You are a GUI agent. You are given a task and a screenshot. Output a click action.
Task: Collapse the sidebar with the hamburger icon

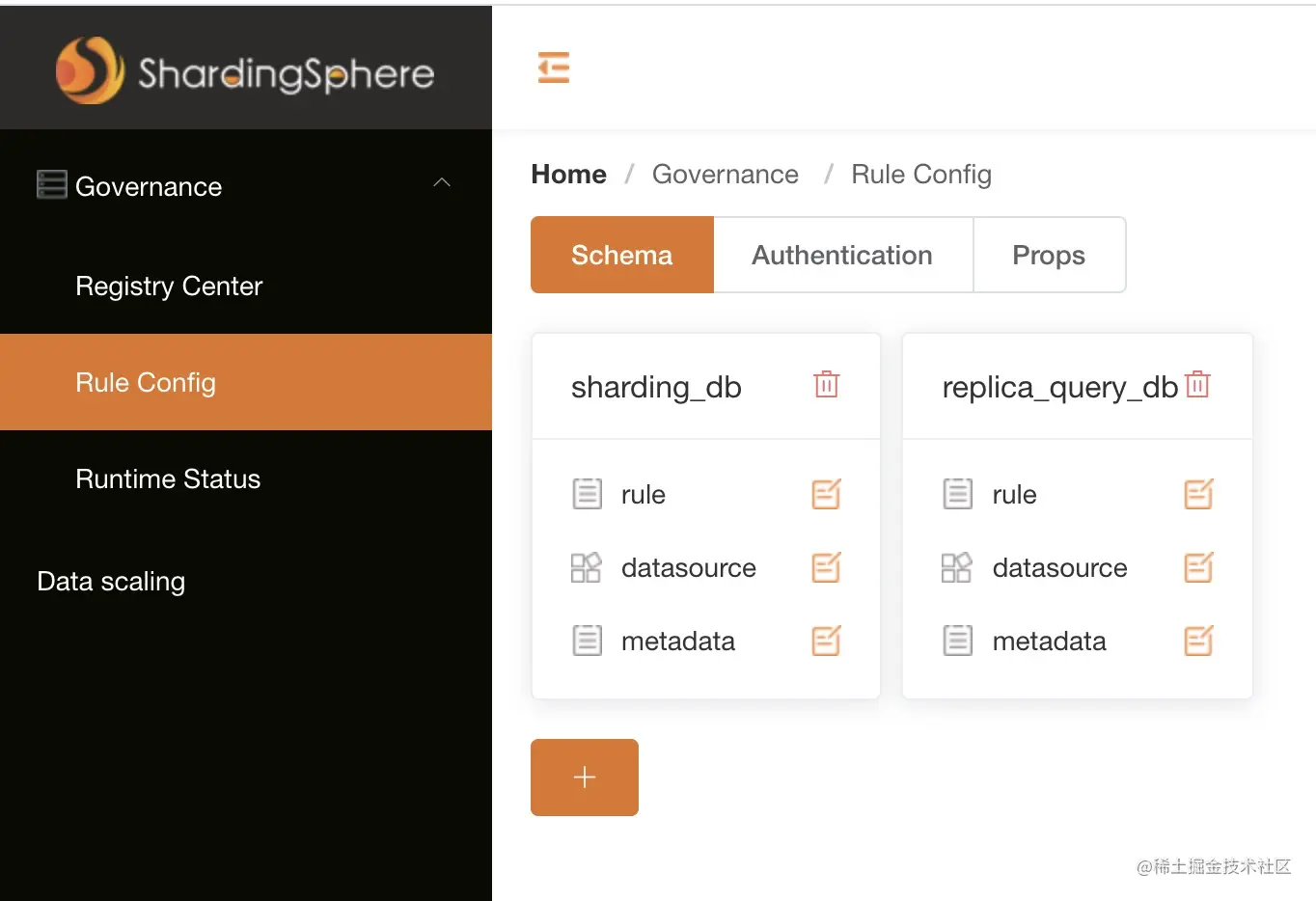(x=553, y=68)
